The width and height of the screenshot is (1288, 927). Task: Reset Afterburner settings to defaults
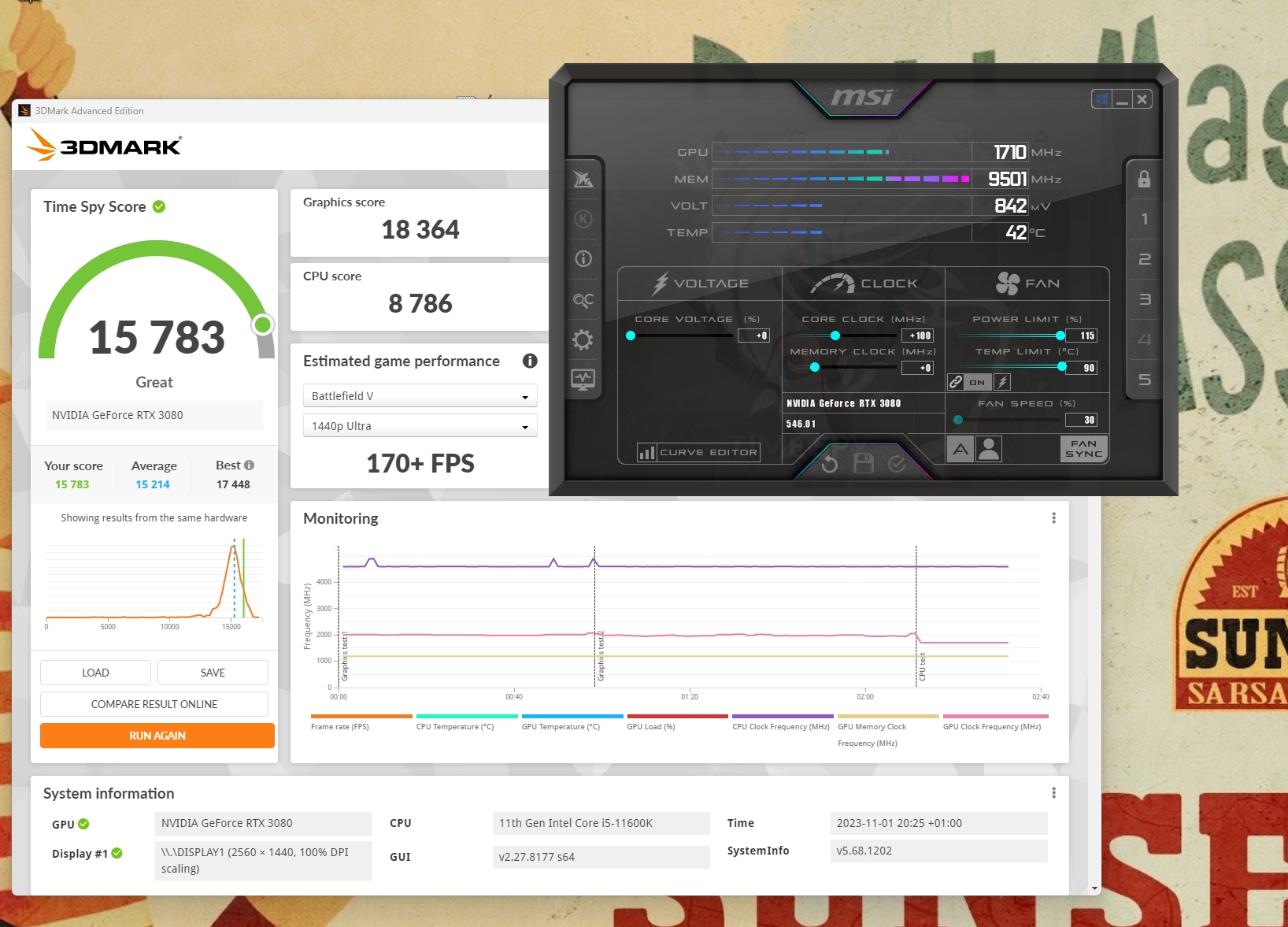coord(830,464)
